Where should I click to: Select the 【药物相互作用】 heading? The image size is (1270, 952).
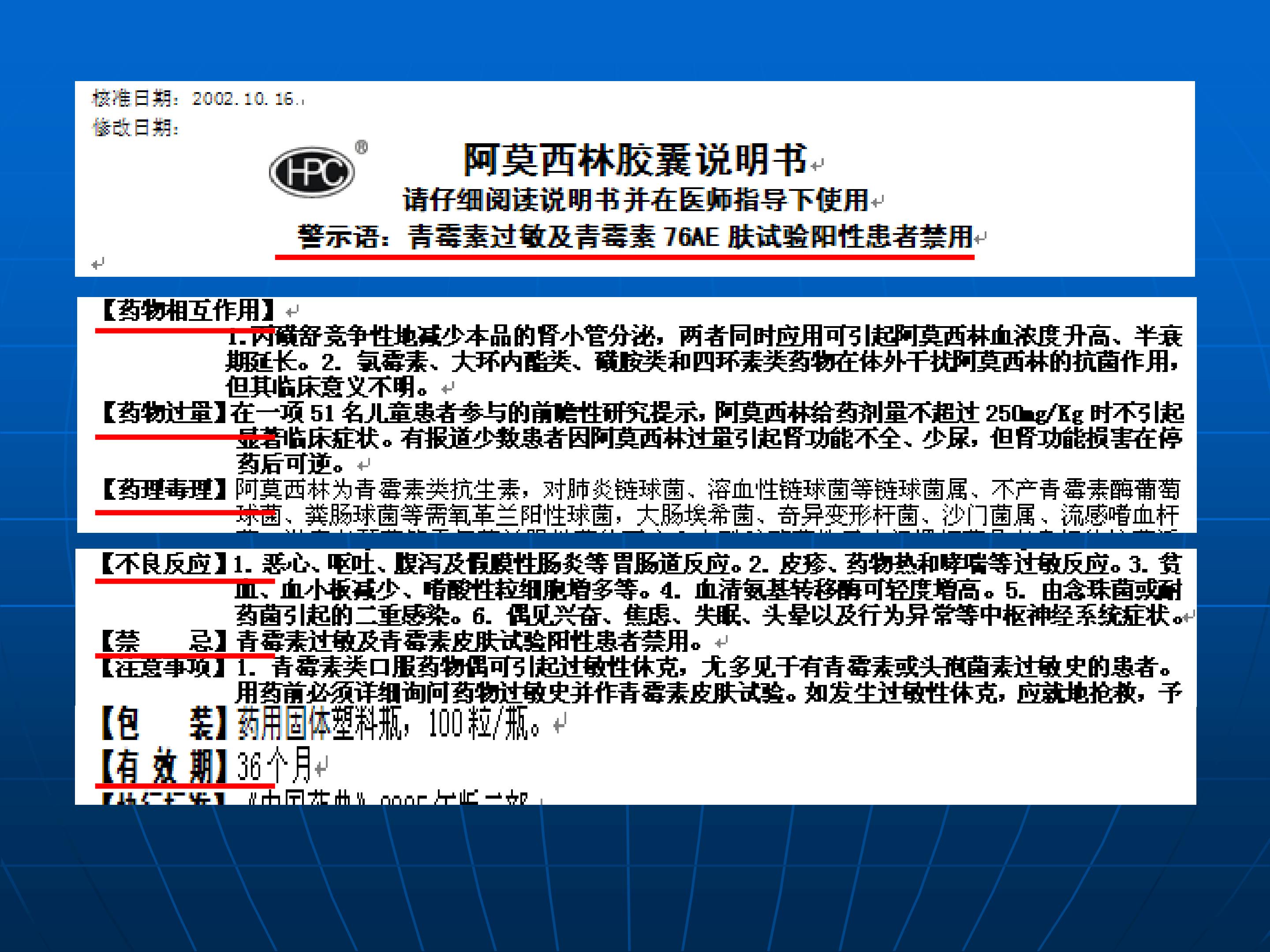(188, 310)
